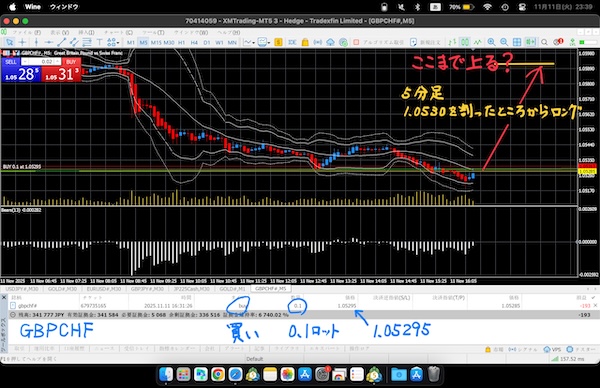
Task: Open the chart type line dropdown
Action: point(249,42)
